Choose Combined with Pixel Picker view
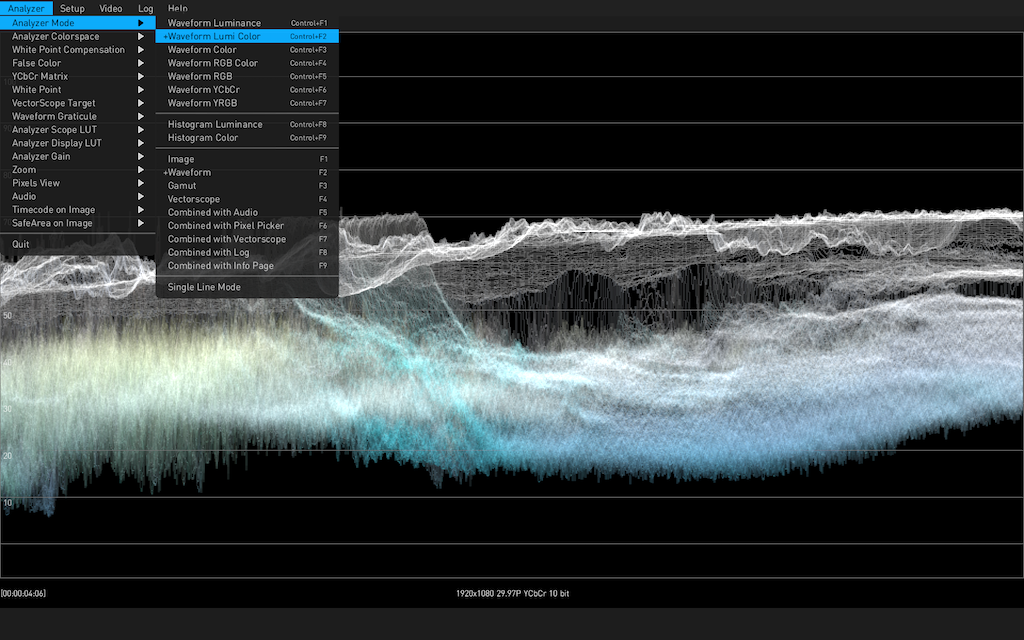Screen dimensions: 1024x640 pos(225,226)
